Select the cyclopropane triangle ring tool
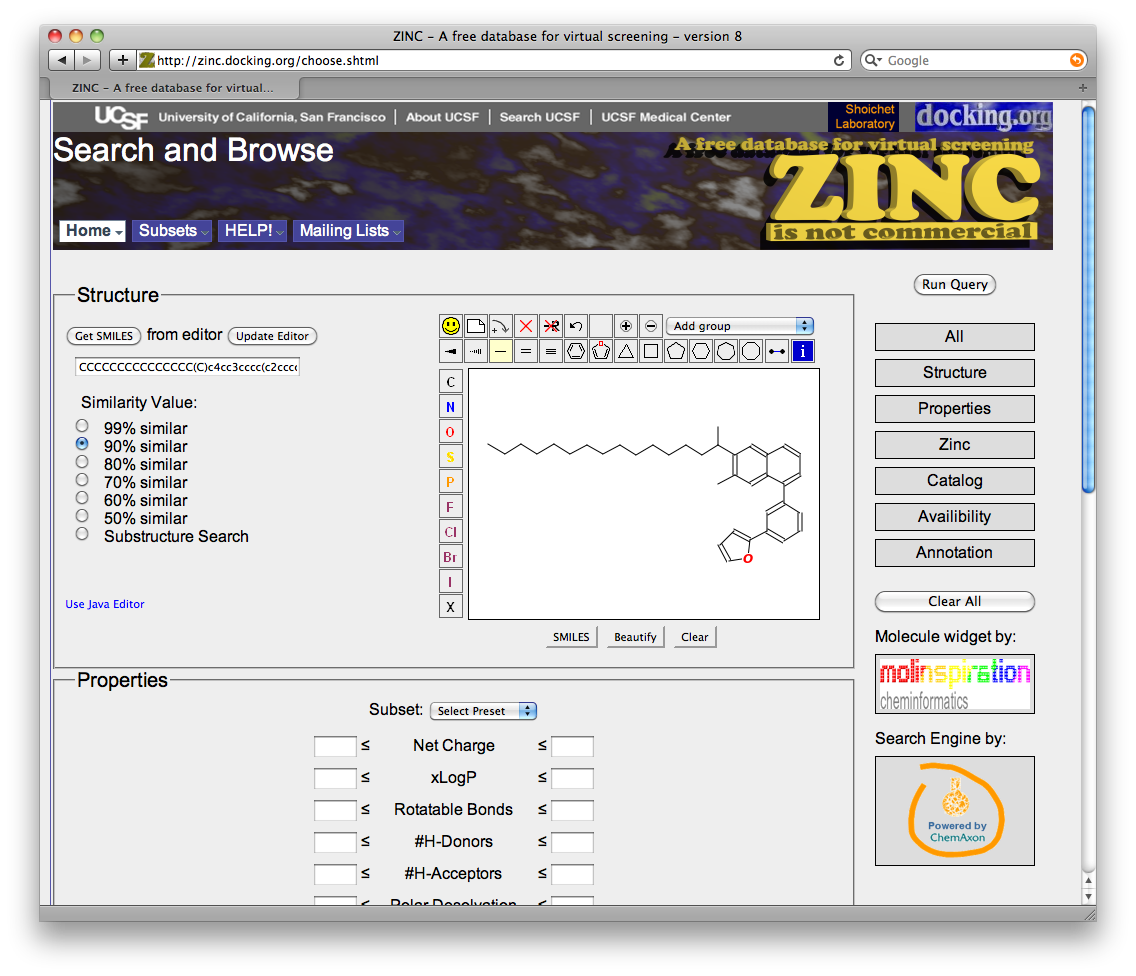The height and width of the screenshot is (976, 1136). click(626, 351)
